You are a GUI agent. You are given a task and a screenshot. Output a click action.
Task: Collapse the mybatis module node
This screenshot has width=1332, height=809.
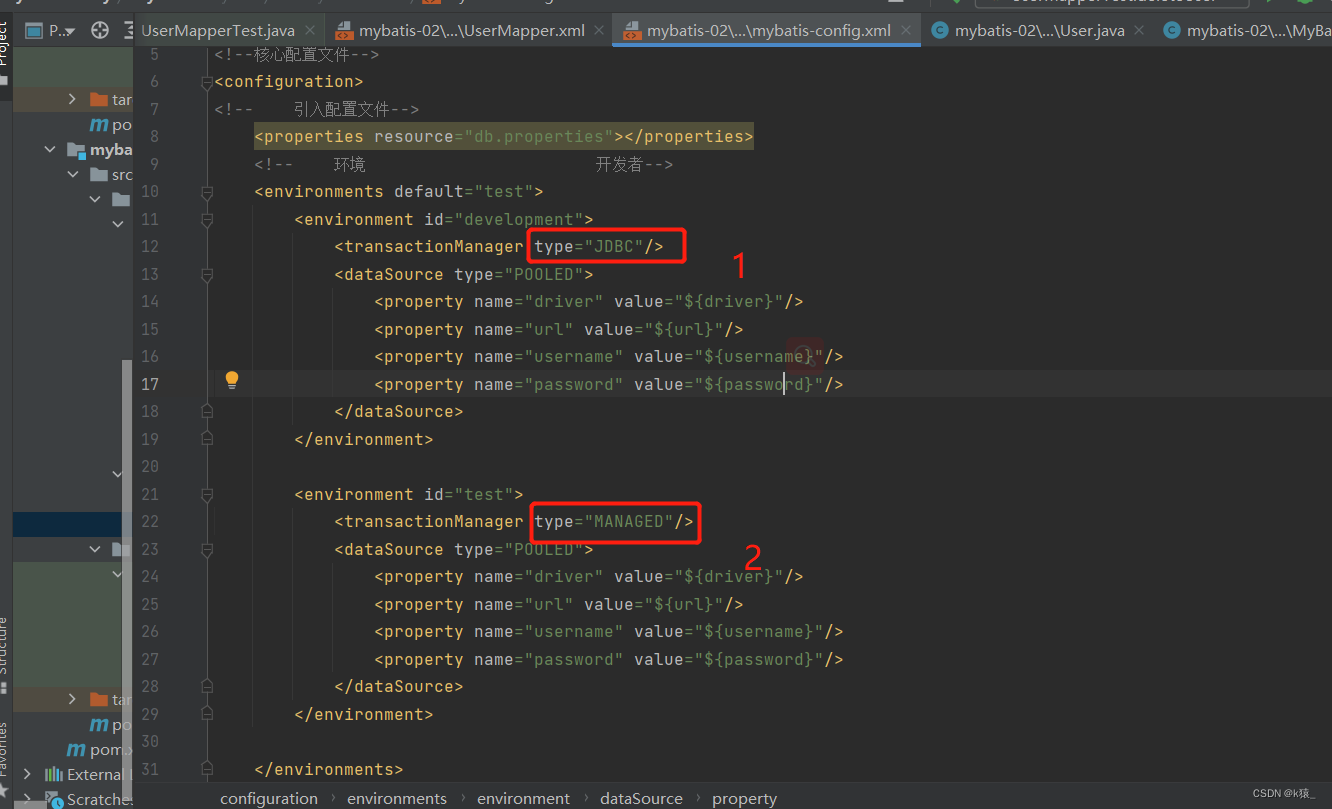50,150
